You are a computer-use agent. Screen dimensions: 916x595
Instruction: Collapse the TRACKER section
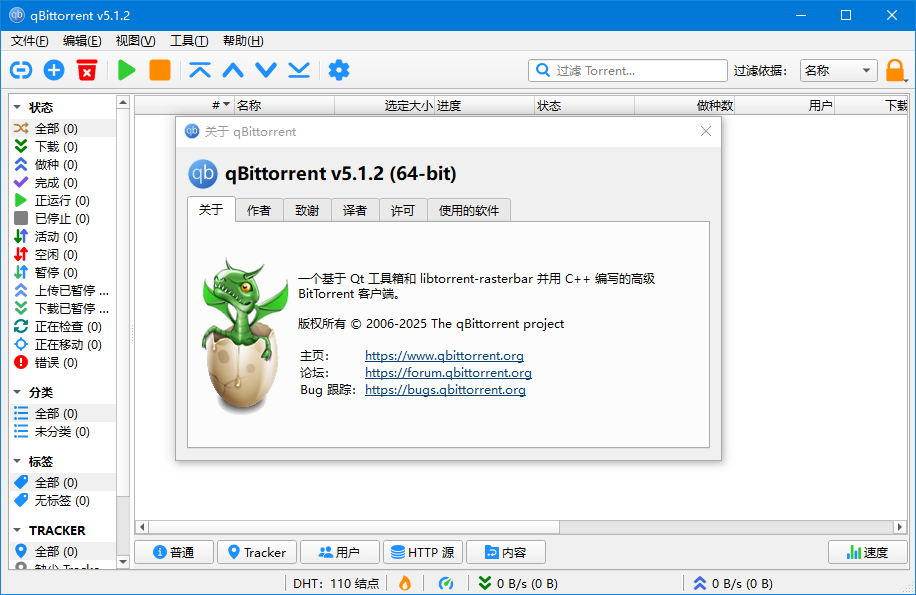(x=18, y=530)
